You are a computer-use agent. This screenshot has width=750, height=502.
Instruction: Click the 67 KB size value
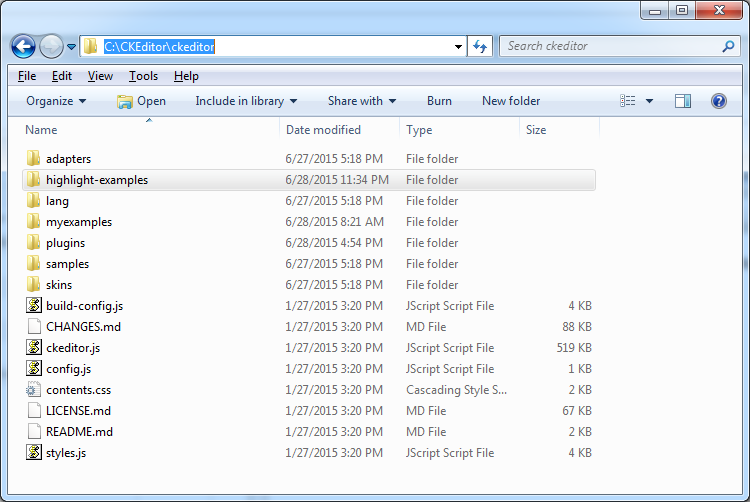[577, 411]
